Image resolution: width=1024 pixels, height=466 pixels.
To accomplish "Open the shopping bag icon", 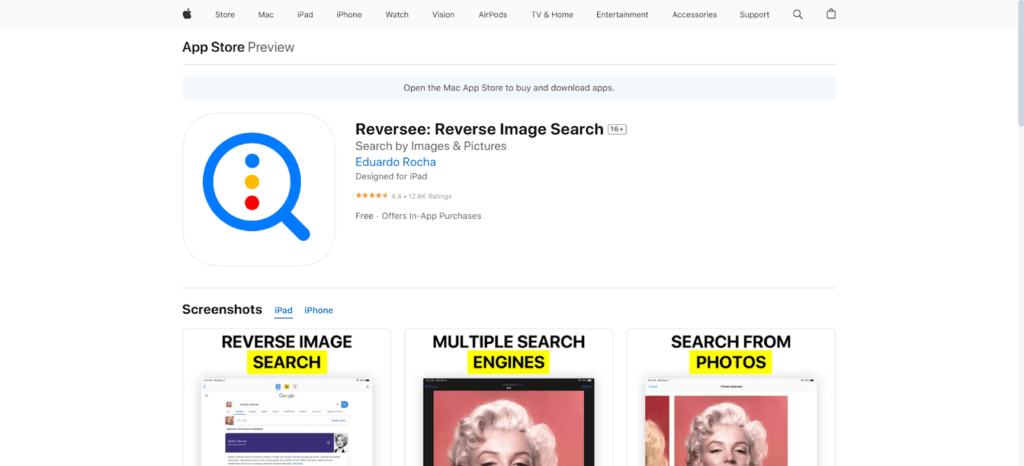I will 831,14.
